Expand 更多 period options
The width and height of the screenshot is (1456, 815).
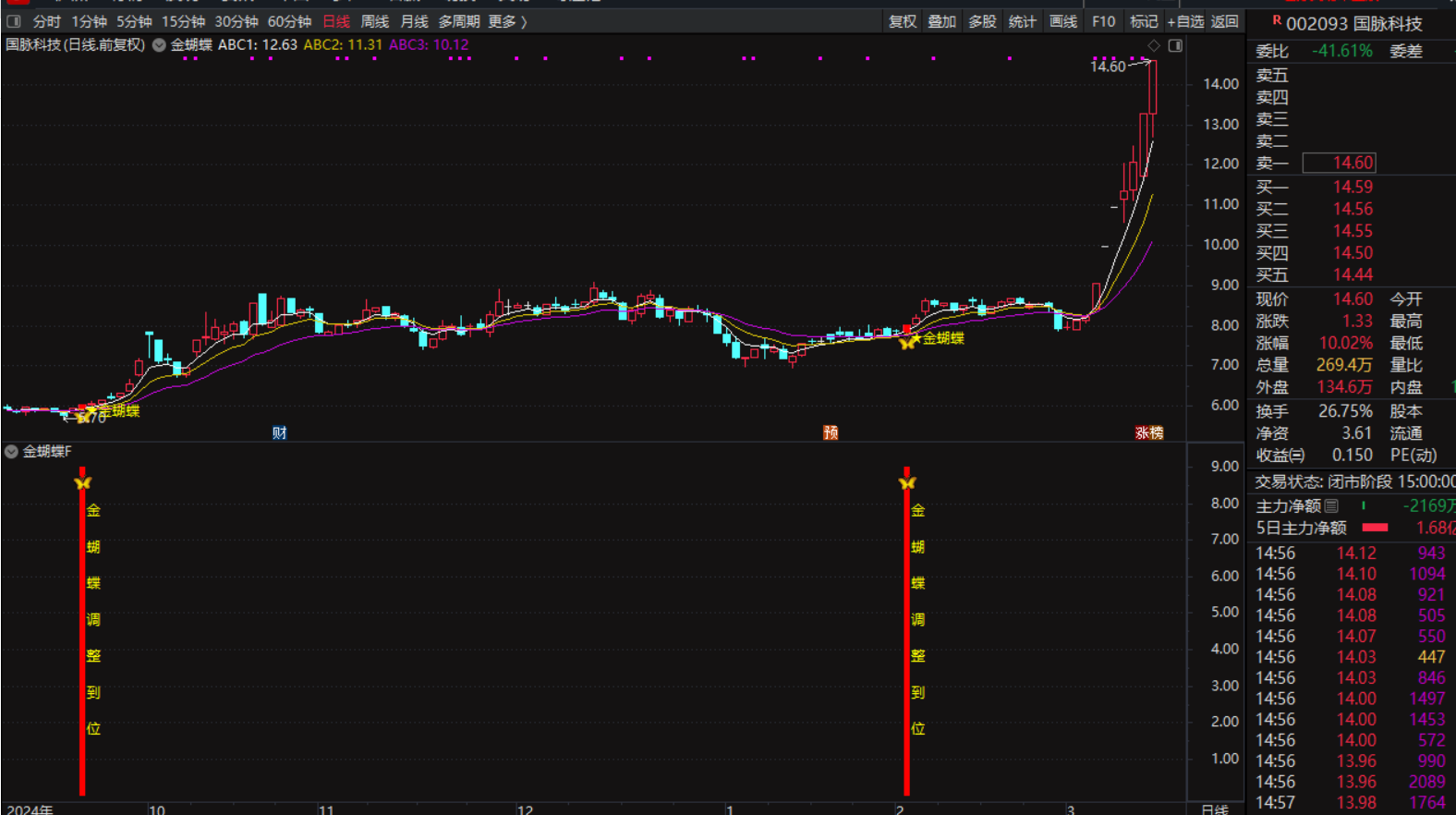click(507, 21)
